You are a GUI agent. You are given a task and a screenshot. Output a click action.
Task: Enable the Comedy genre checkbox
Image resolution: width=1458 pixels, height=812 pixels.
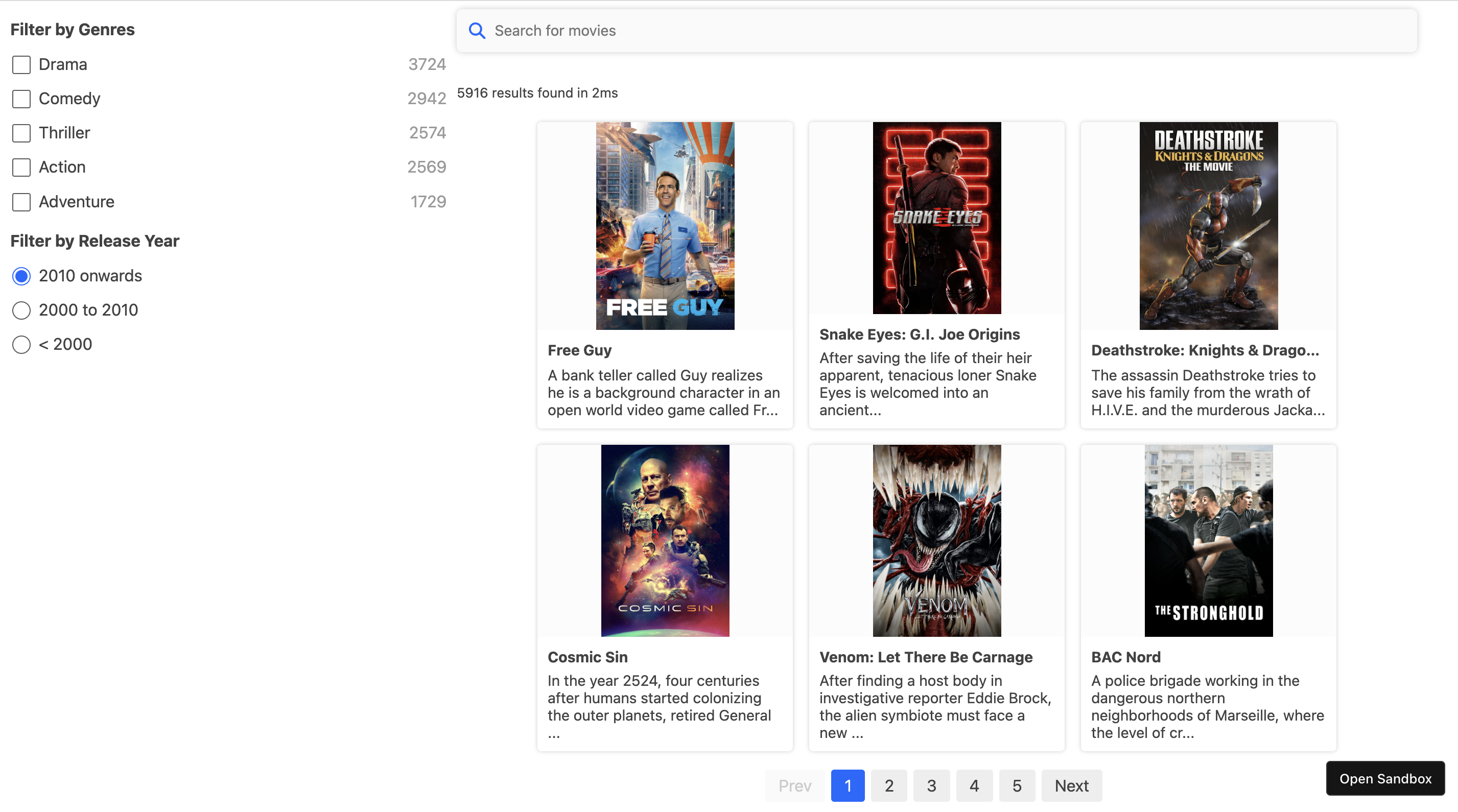click(20, 98)
